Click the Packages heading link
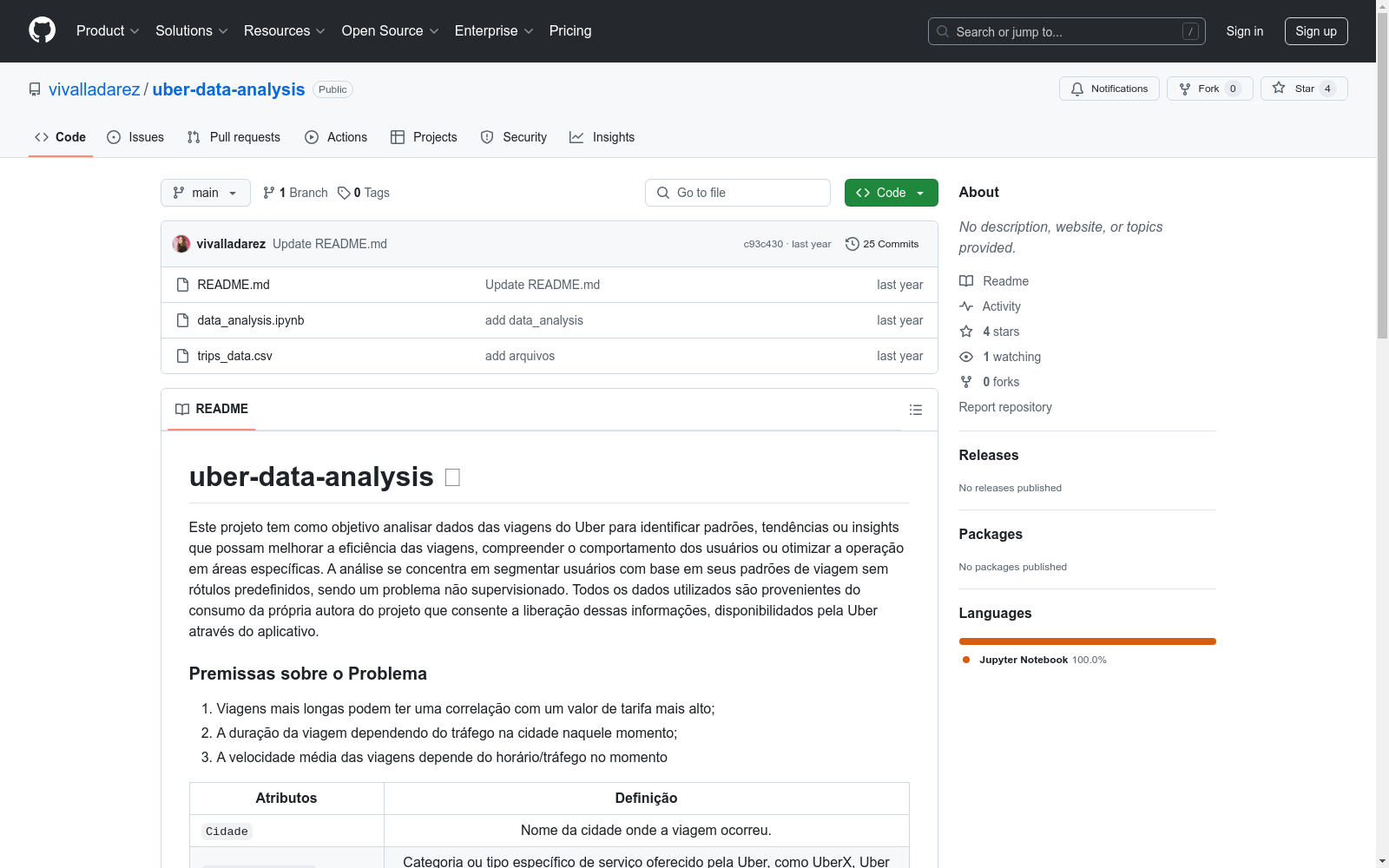1389x868 pixels. (991, 534)
